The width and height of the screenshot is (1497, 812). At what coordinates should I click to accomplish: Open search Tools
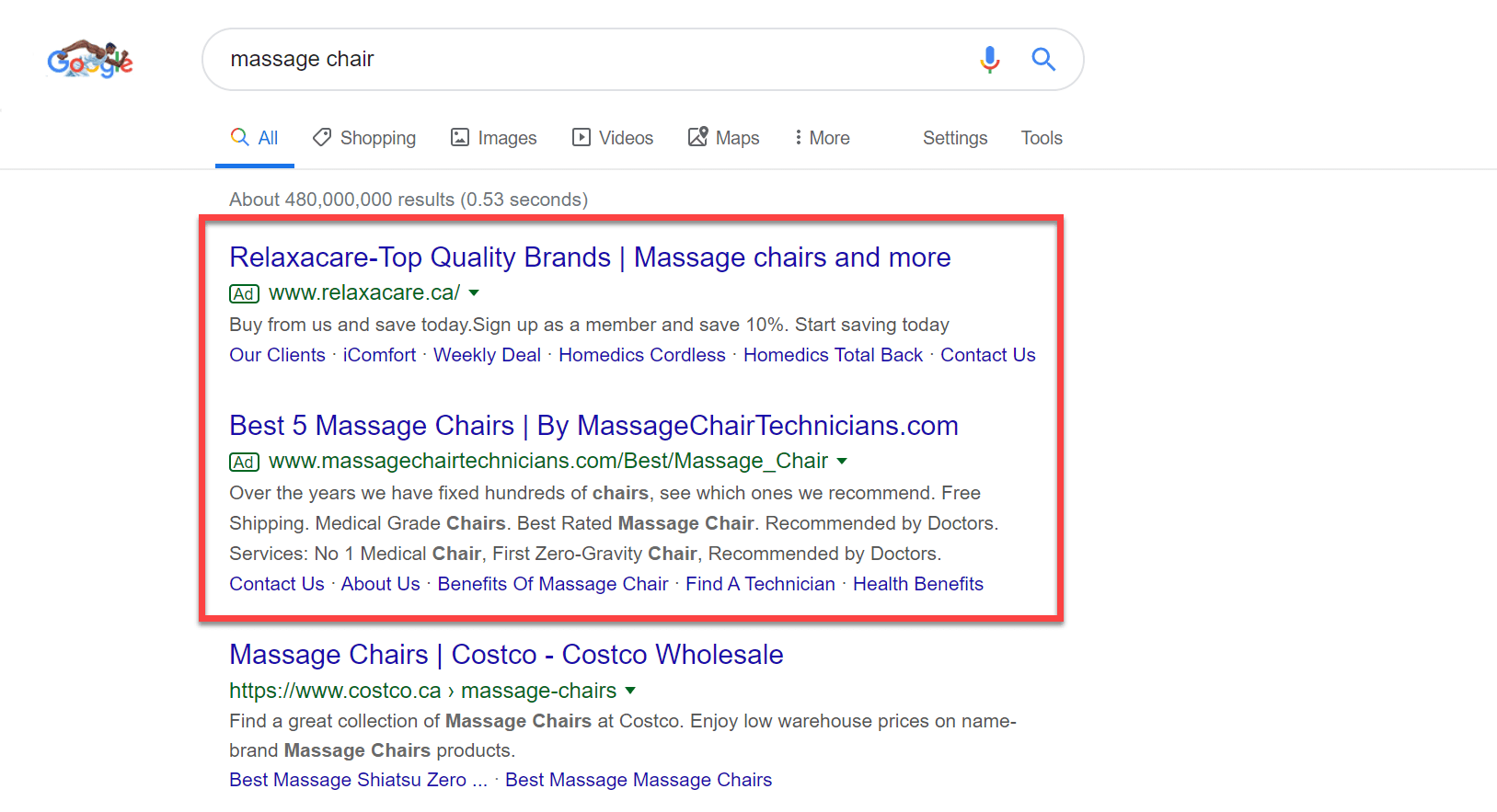click(x=1042, y=138)
